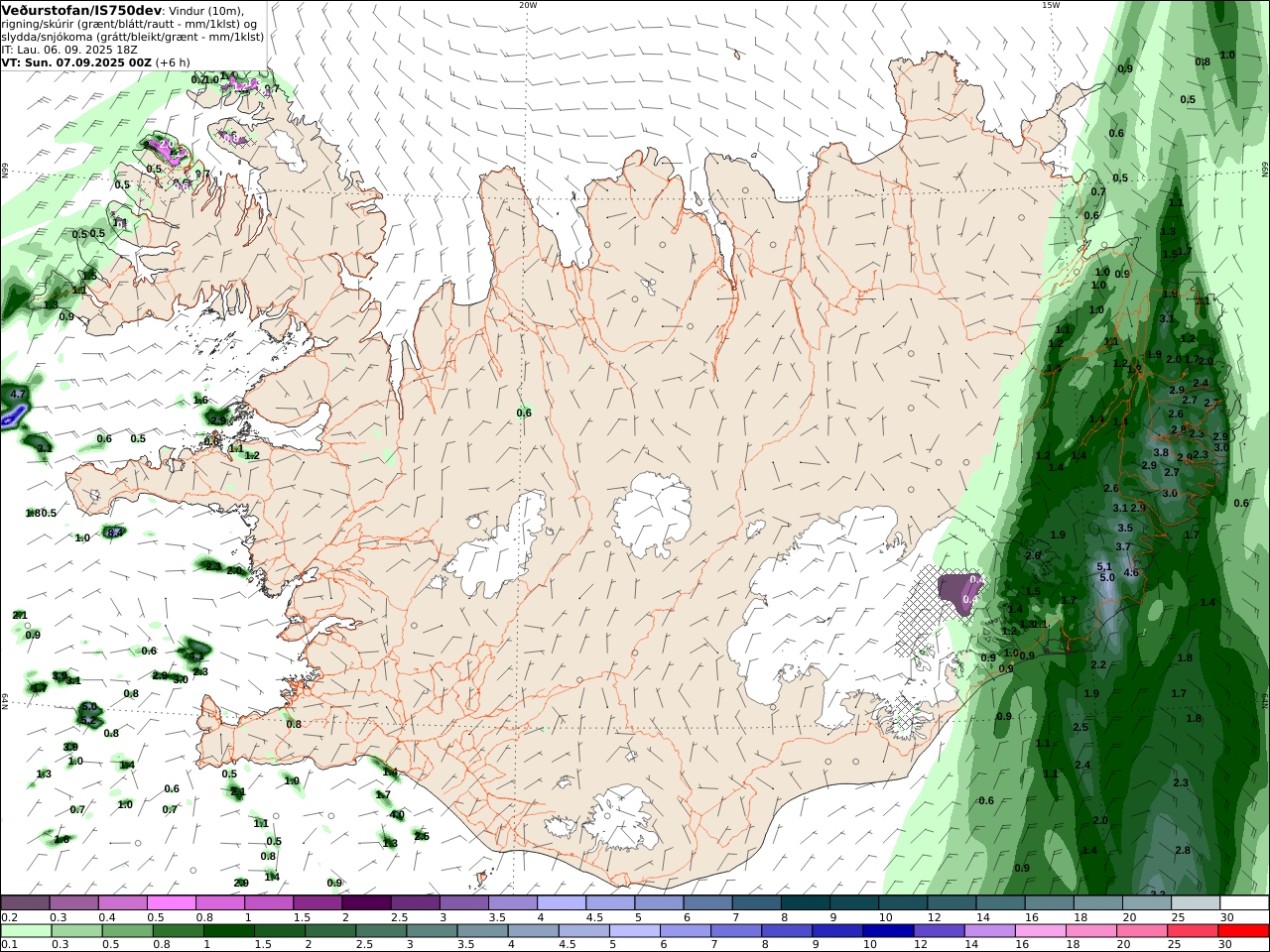
Task: Click bright pink swatch after 0.5 in upper legend
Action: pyautogui.click(x=171, y=903)
